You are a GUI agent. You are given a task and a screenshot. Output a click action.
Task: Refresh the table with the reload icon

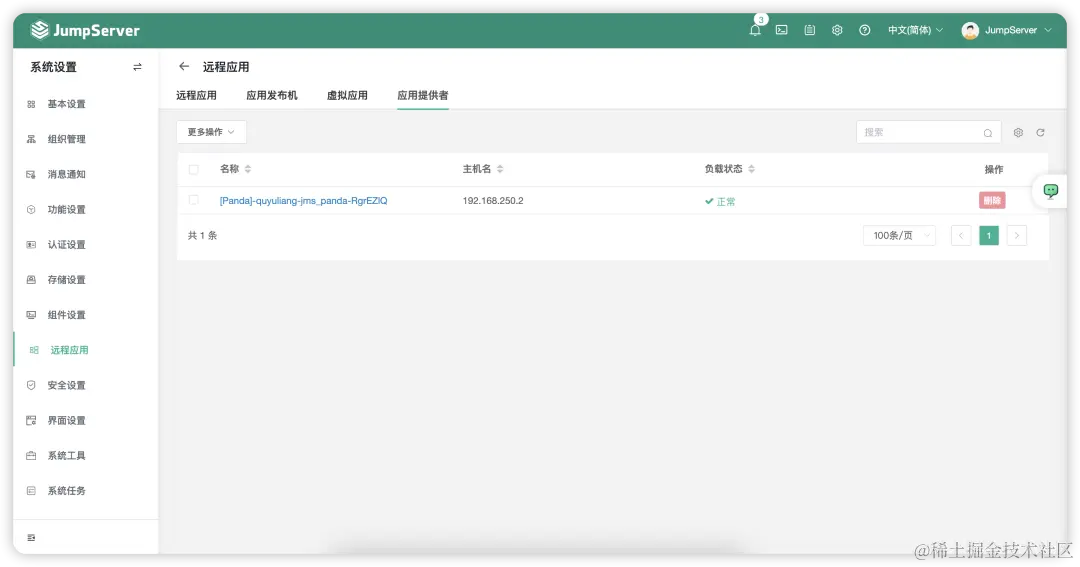1040,132
